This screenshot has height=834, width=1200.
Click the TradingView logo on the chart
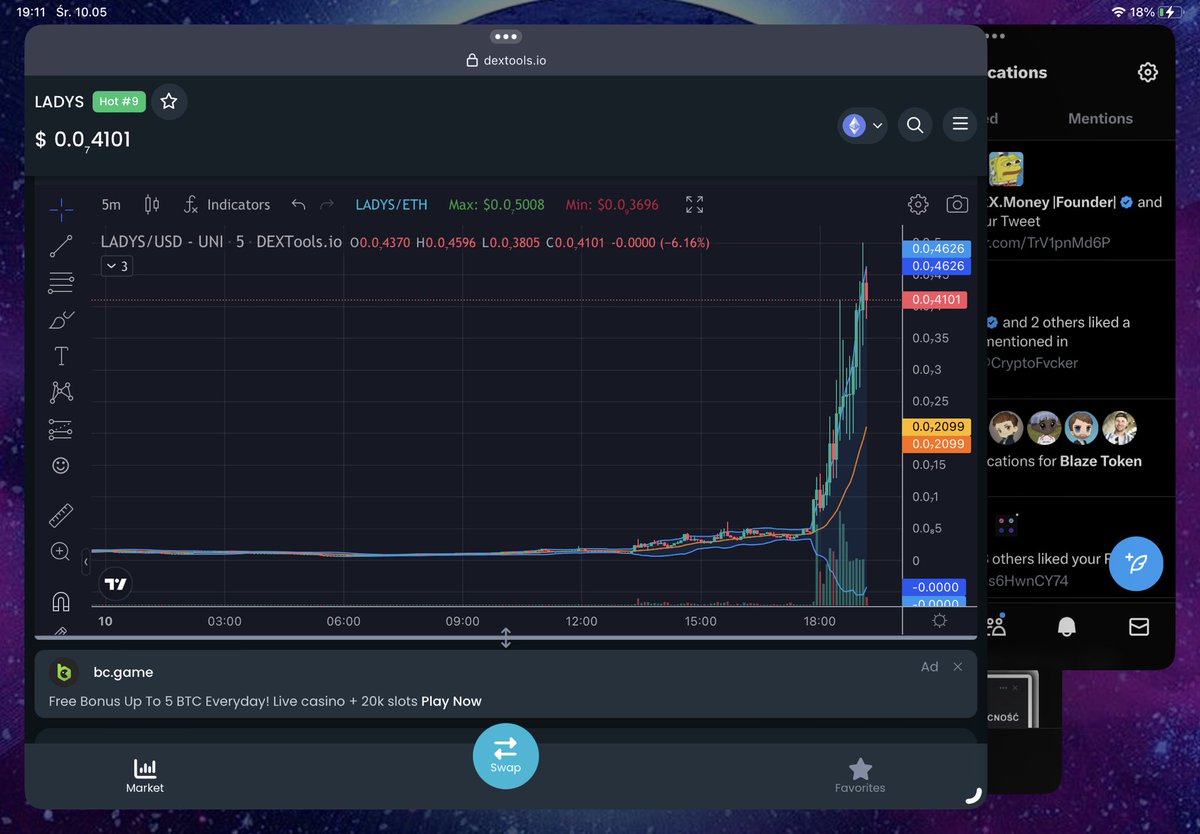116,584
